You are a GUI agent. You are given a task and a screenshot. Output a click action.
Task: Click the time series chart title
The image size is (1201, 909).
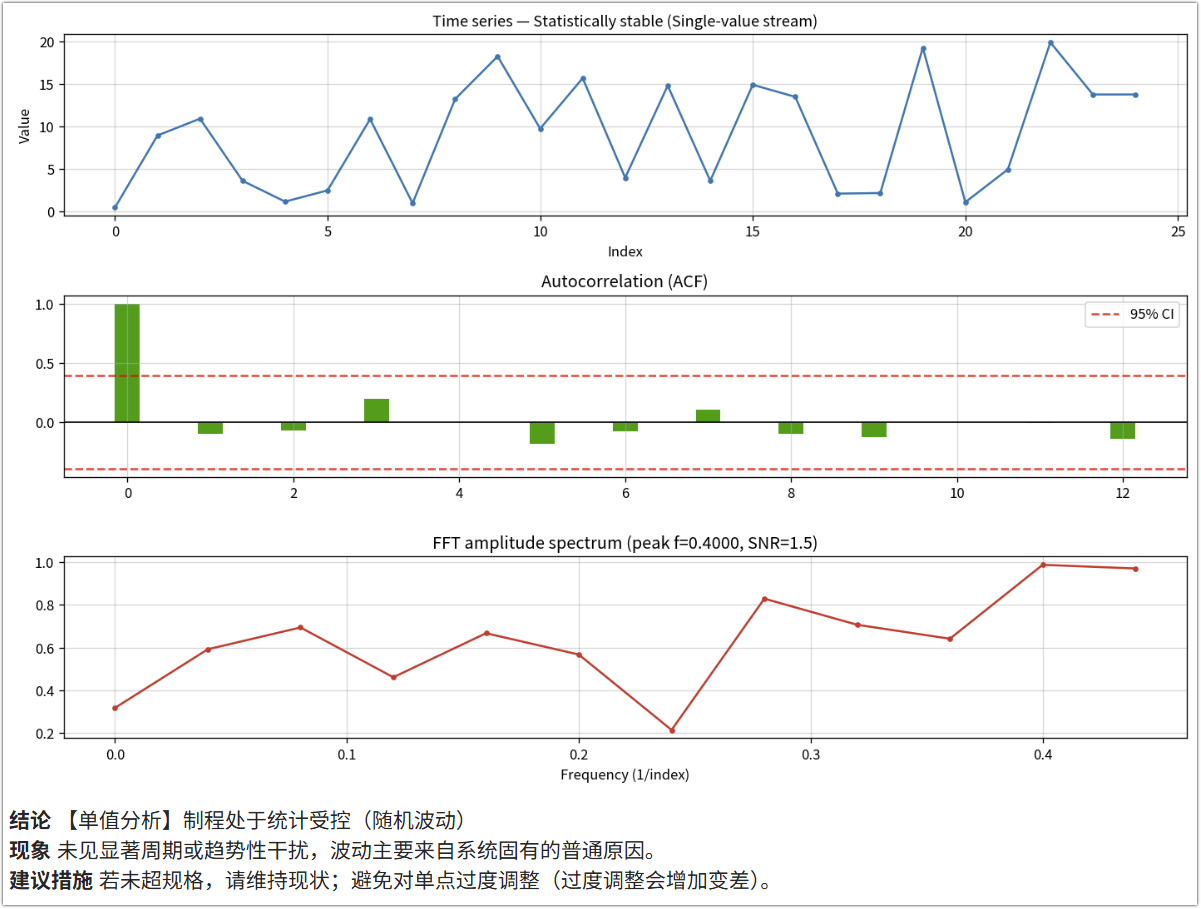click(624, 21)
